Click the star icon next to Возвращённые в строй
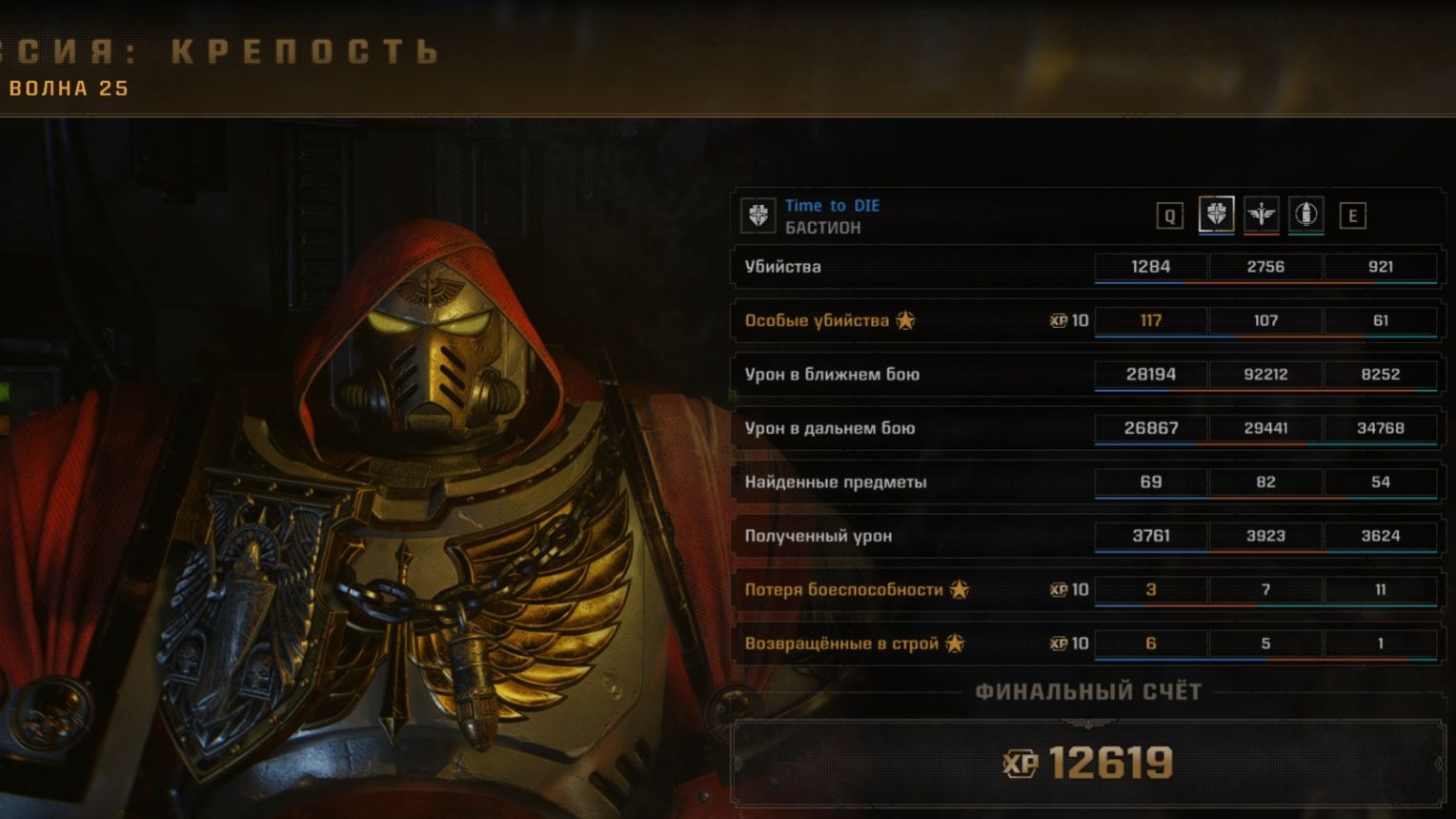This screenshot has width=1456, height=819. click(x=955, y=644)
